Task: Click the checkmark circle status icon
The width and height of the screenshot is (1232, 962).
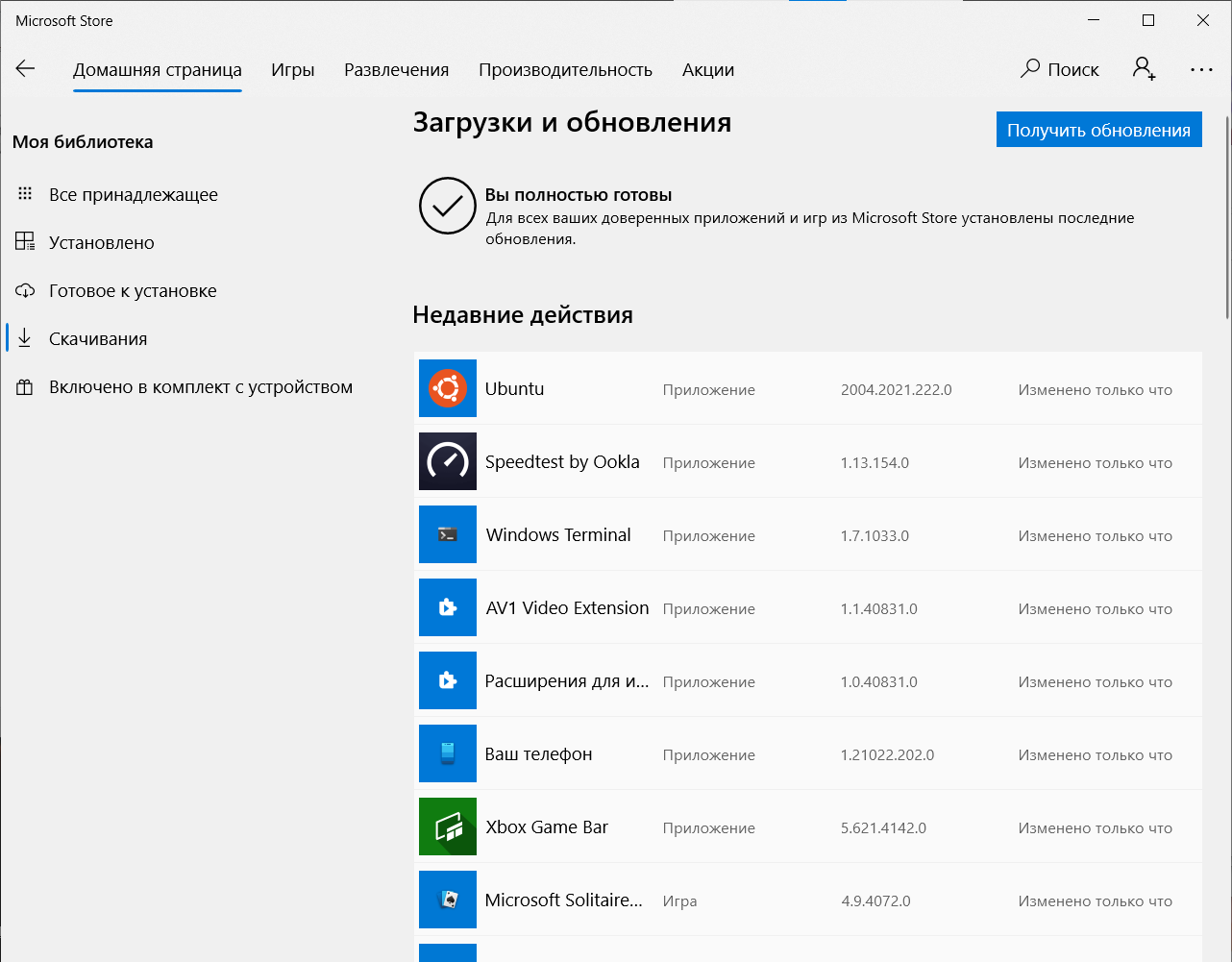Action: (448, 206)
